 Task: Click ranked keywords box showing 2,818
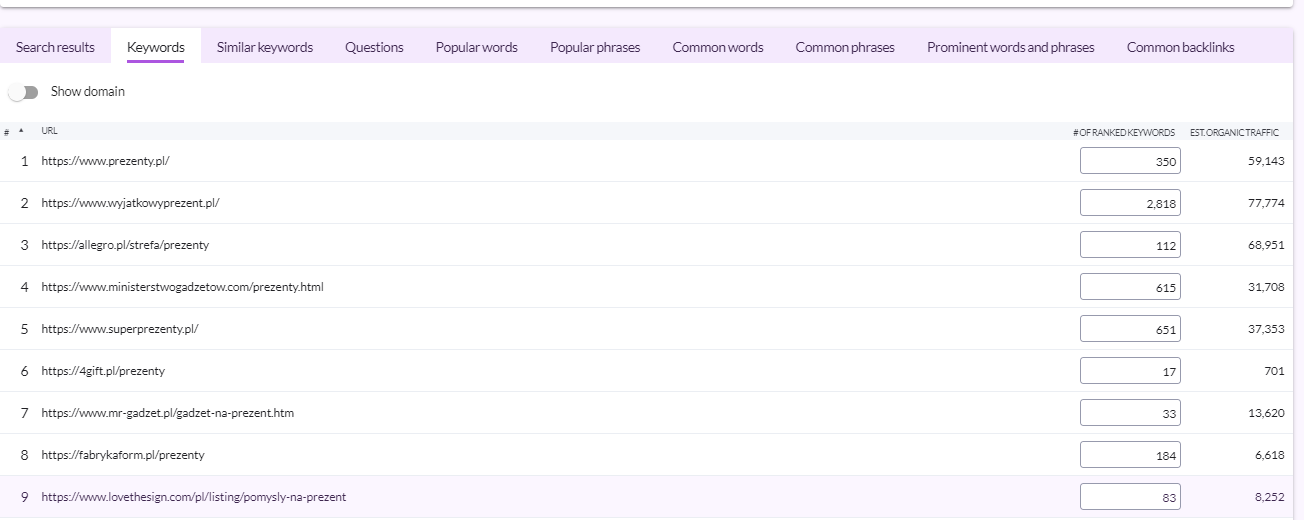coord(1130,203)
